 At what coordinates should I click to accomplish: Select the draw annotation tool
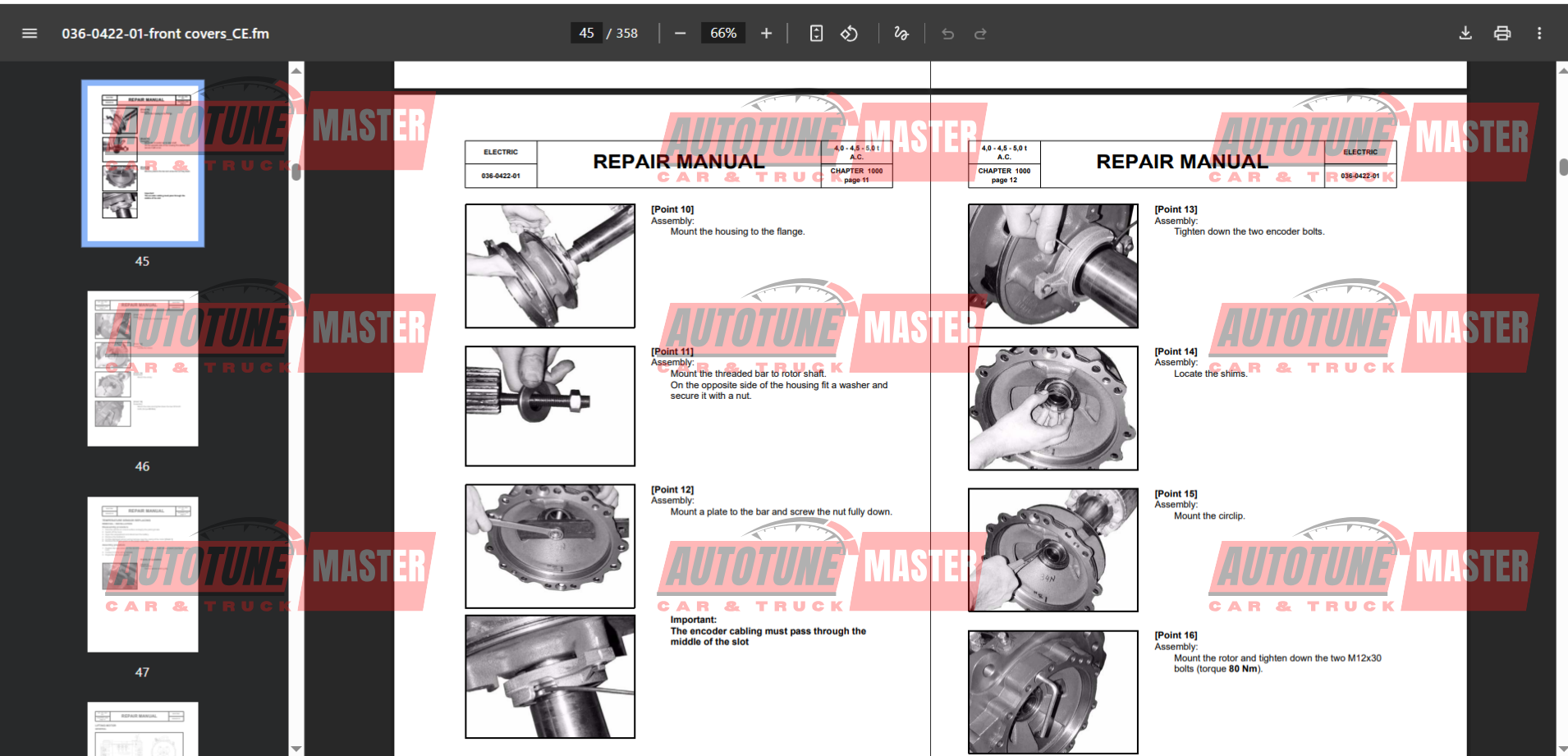(x=901, y=34)
